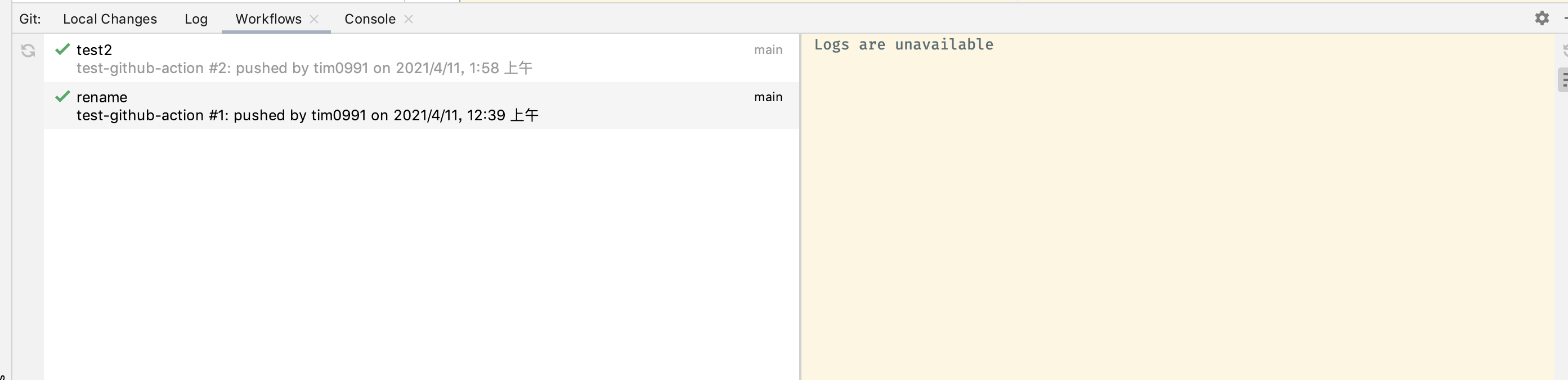
Task: Open the Log tab
Action: point(196,19)
